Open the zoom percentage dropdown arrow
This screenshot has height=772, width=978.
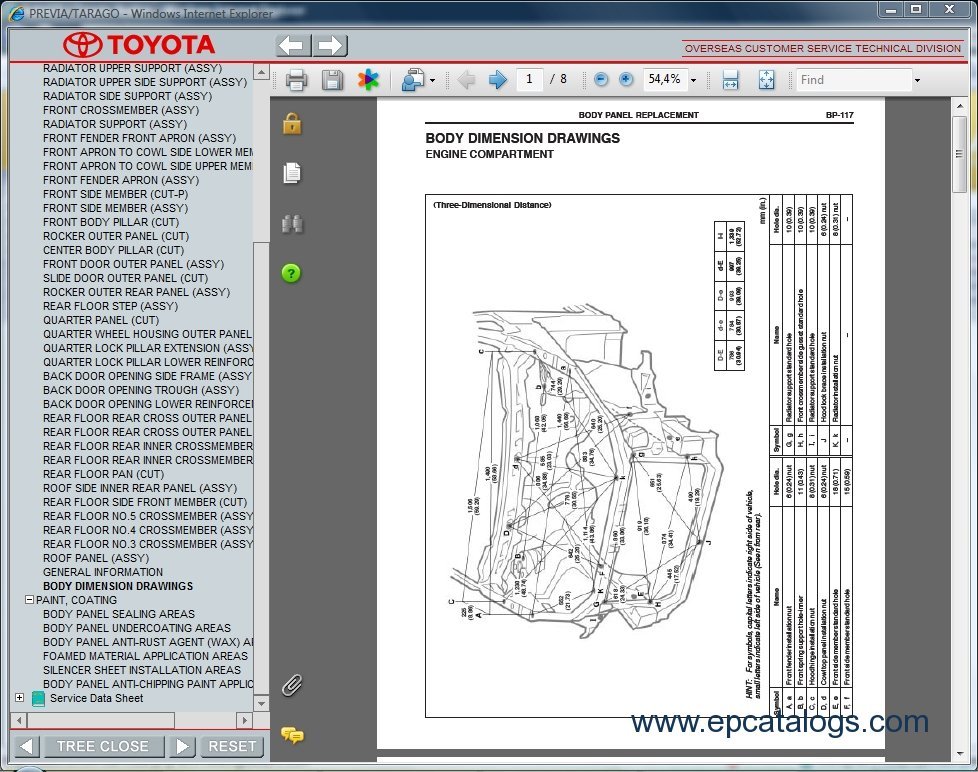pyautogui.click(x=693, y=80)
